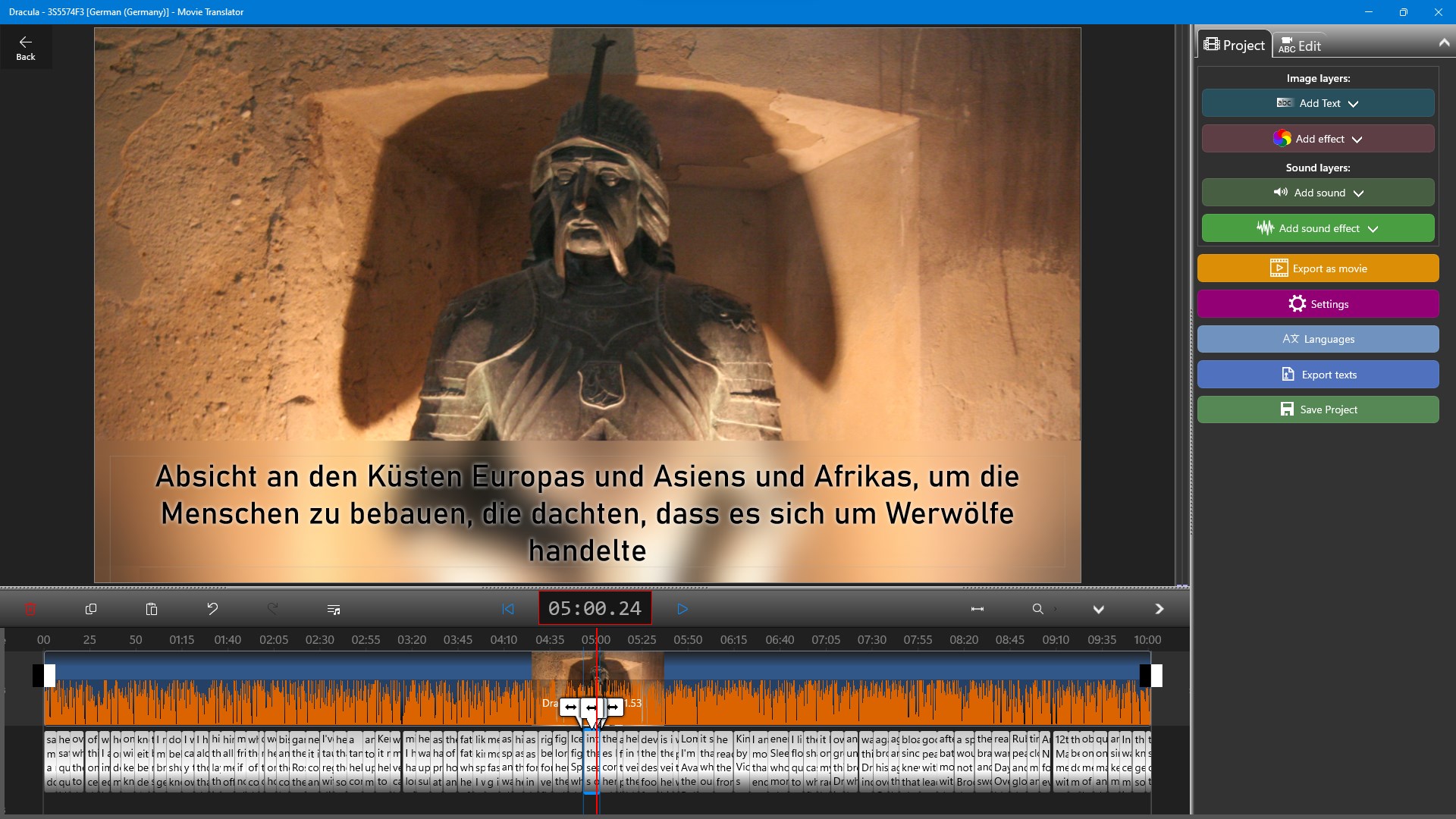This screenshot has width=1456, height=819.
Task: Select the Project tab
Action: (x=1235, y=45)
